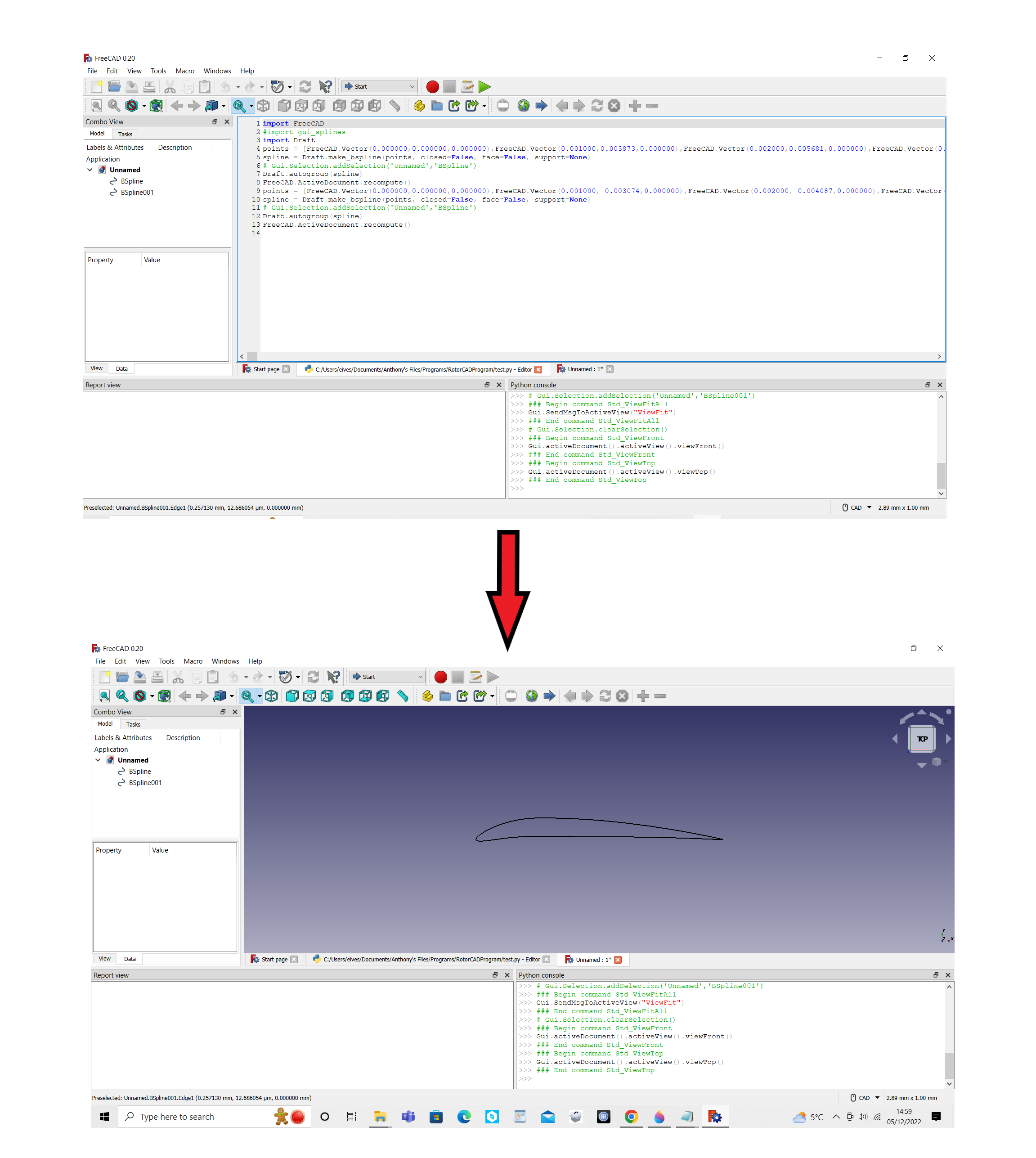Click Right view cube icon in lower window
Viewport: 1036px width, 1158px height.
coord(327,696)
